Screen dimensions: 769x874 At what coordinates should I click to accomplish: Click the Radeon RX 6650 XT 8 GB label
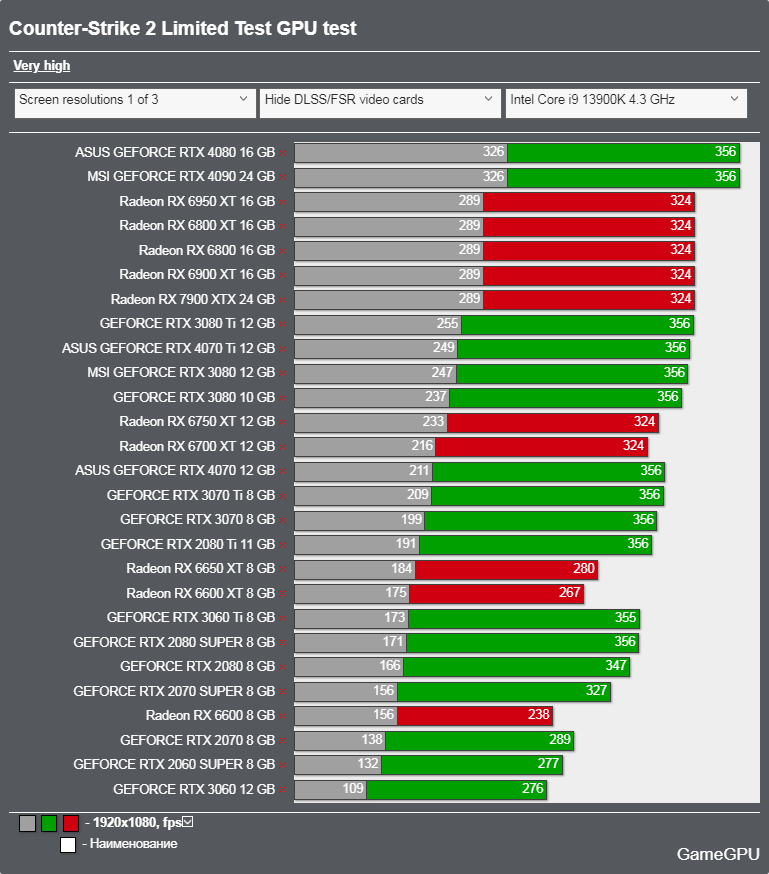(x=201, y=569)
